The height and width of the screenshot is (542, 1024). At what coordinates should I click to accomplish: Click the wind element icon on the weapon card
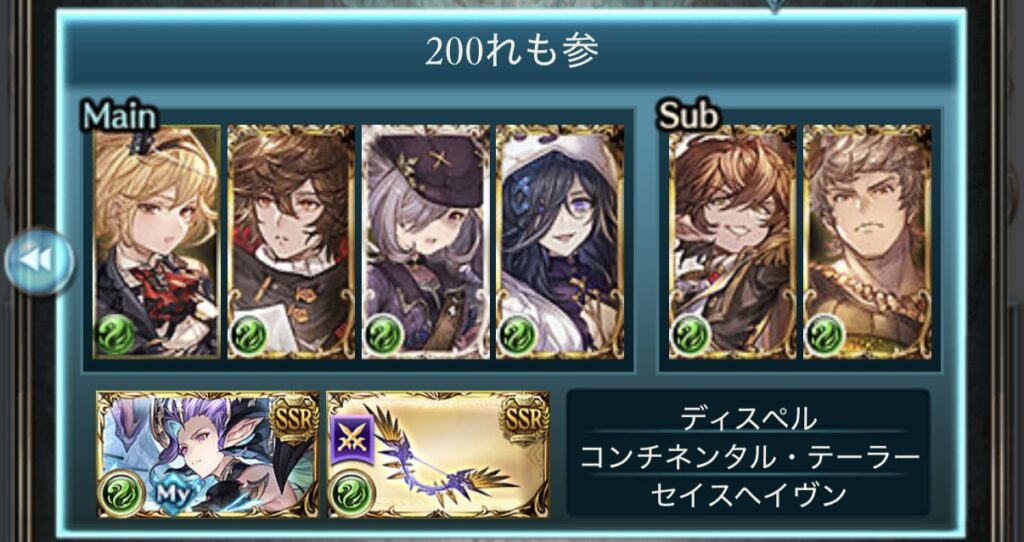pos(351,492)
